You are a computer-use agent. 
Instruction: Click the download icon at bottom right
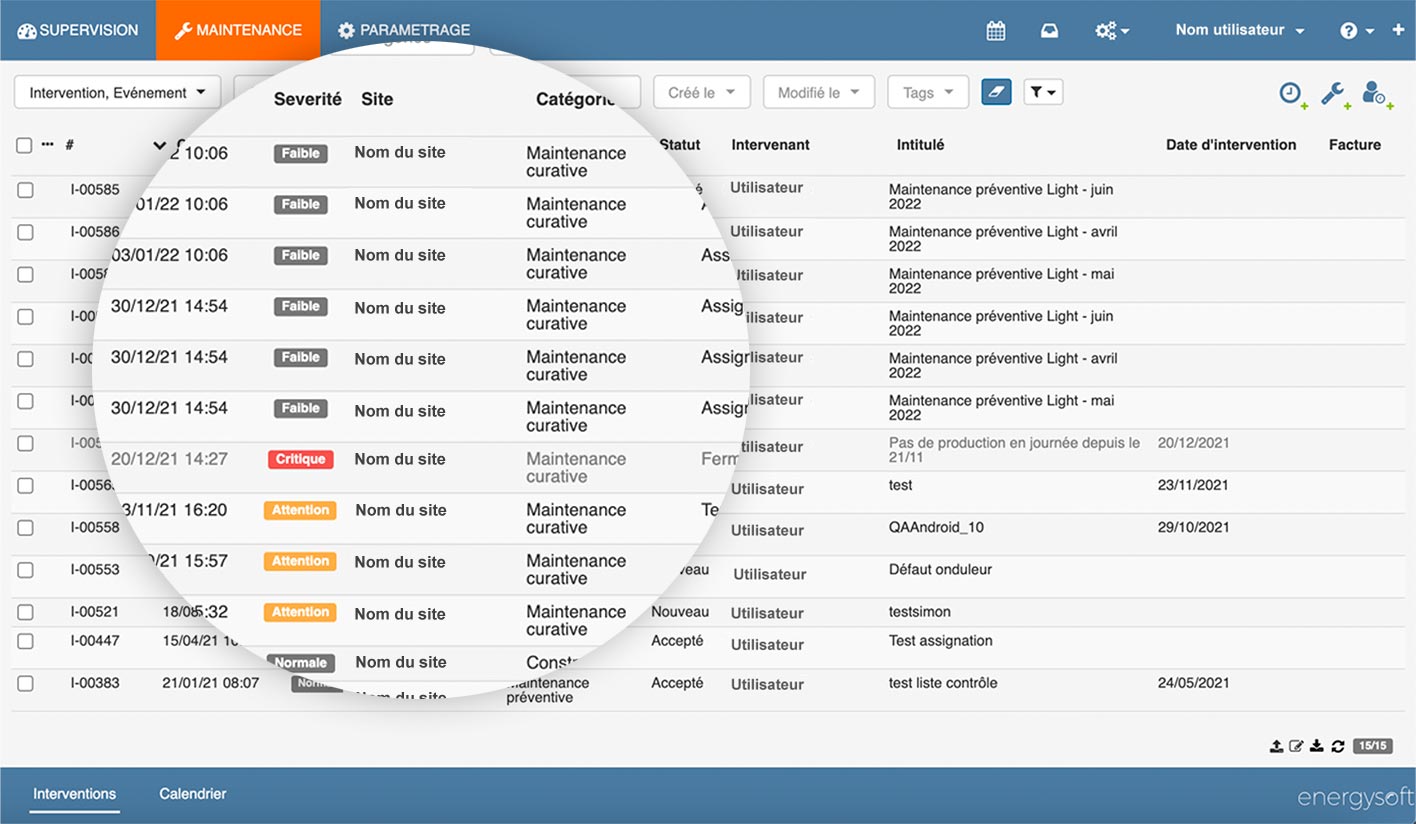(1316, 746)
